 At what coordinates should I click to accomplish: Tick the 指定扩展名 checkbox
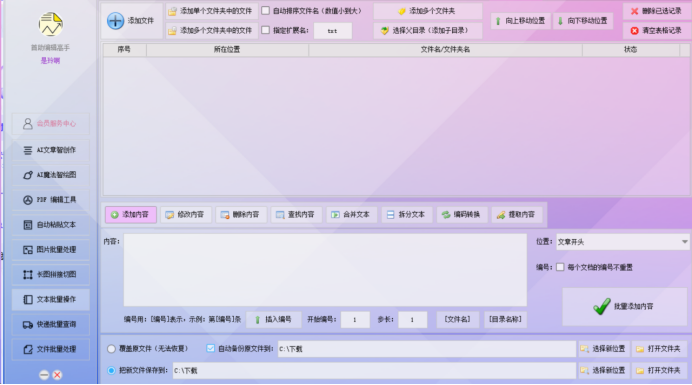[266, 30]
